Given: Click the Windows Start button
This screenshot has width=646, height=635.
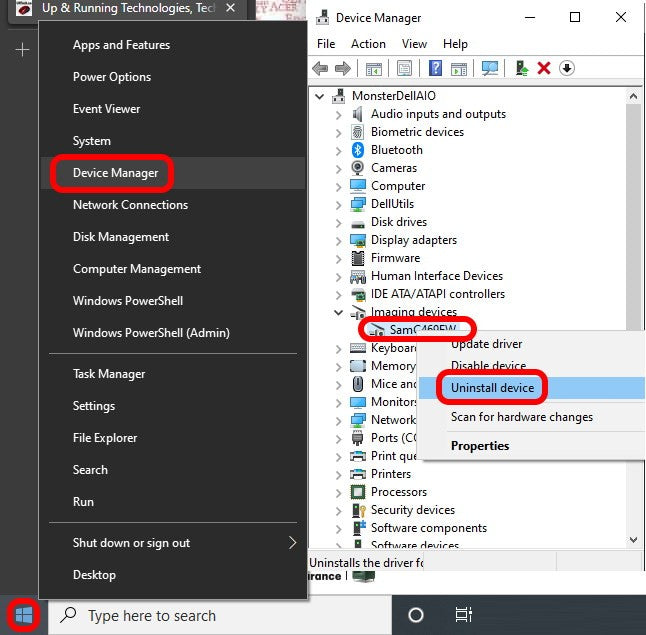Looking at the screenshot, I should pos(22,615).
